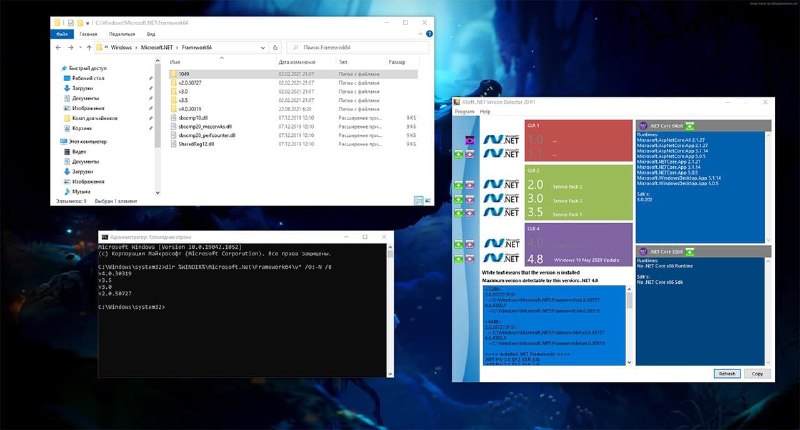Refresh the Framework64 folder in Explorer

[x=275, y=47]
